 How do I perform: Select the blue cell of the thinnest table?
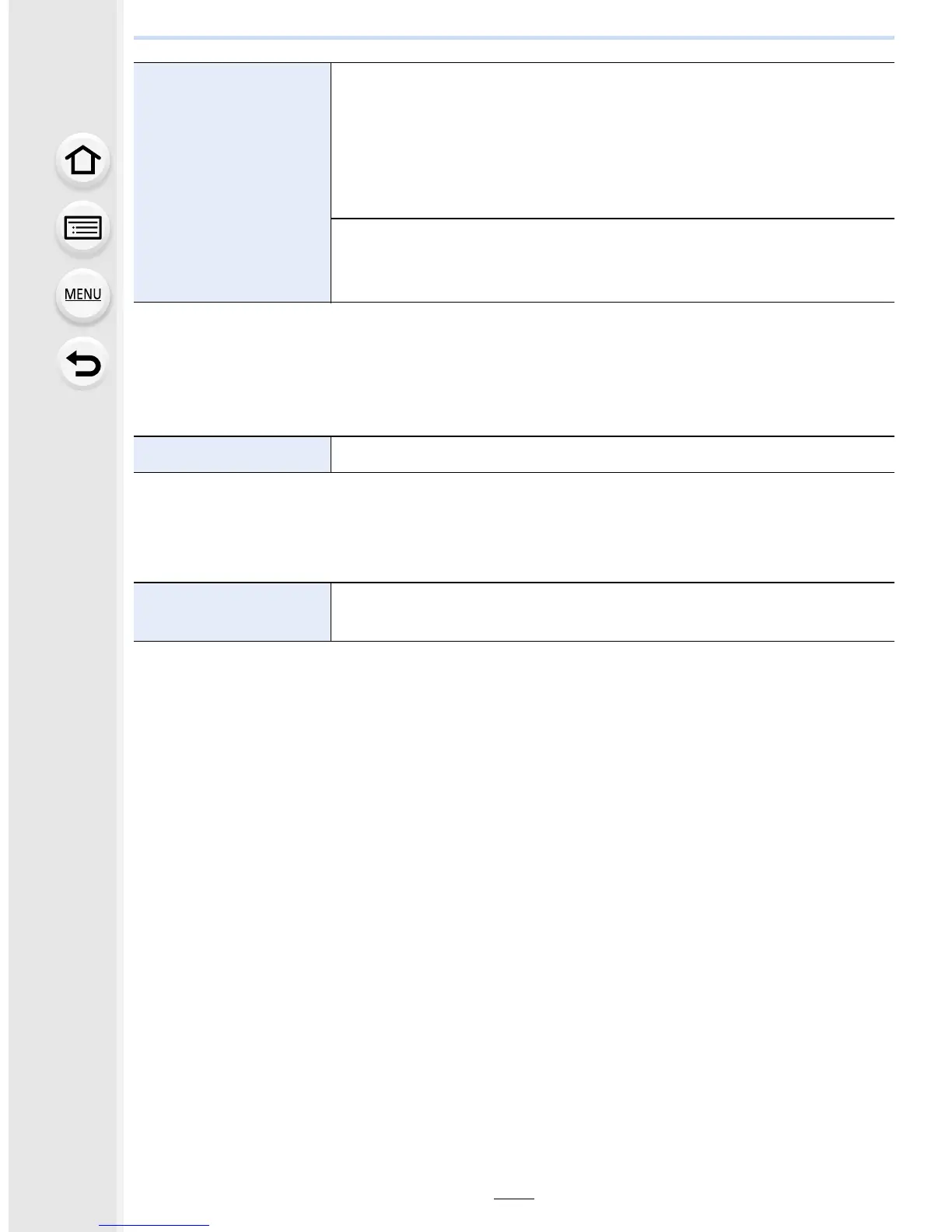(232, 454)
